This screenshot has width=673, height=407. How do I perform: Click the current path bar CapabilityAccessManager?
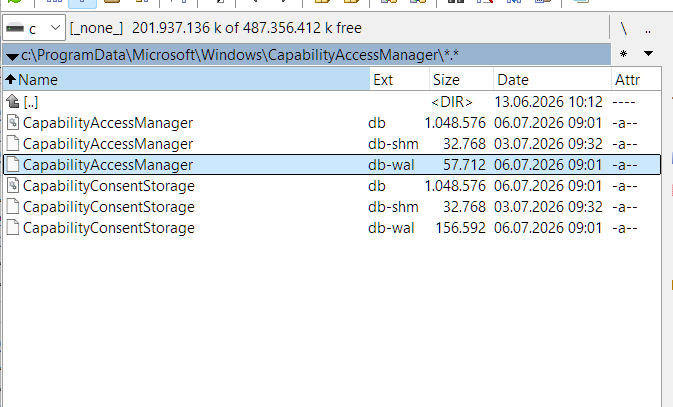307,55
